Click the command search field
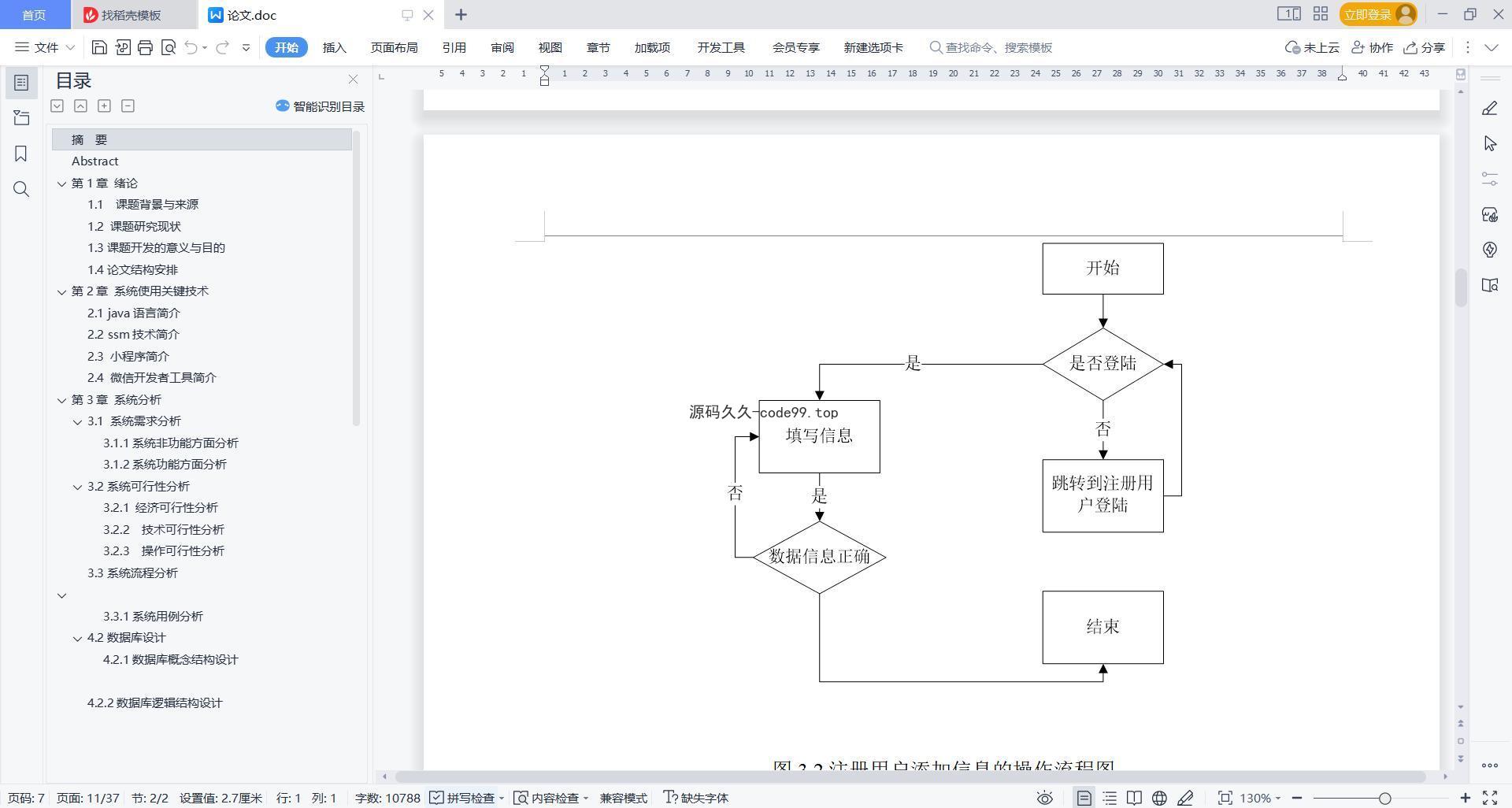This screenshot has height=808, width=1512. click(x=991, y=47)
